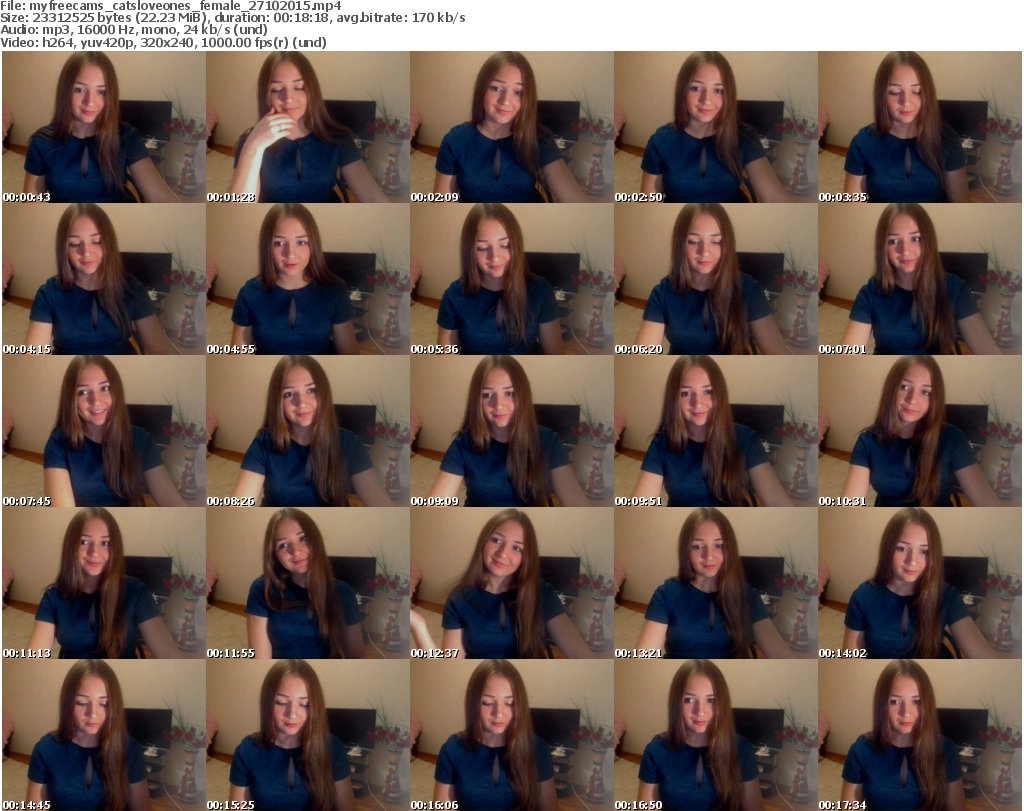Open the thumbnail at 00:11:55
Screen dimensions: 1024x811
pos(308,583)
